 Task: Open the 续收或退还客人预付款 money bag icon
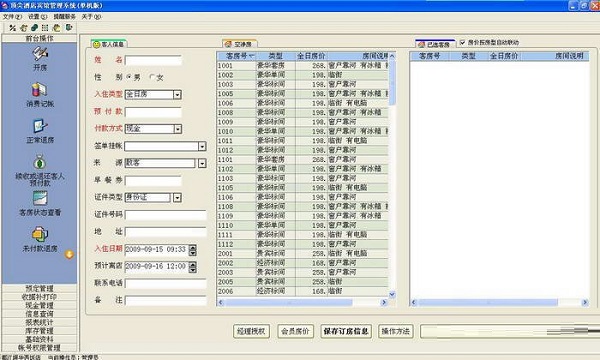pyautogui.click(x=39, y=162)
